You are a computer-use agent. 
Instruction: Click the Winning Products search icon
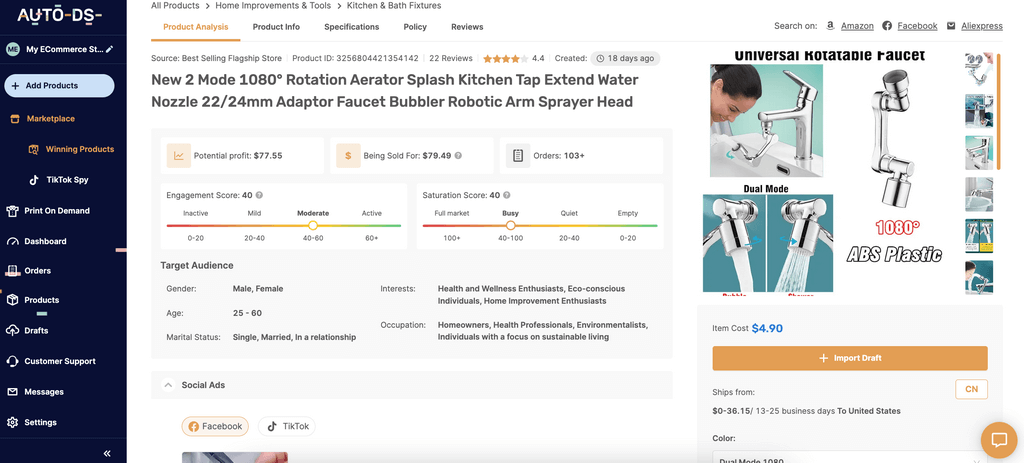click(x=33, y=150)
